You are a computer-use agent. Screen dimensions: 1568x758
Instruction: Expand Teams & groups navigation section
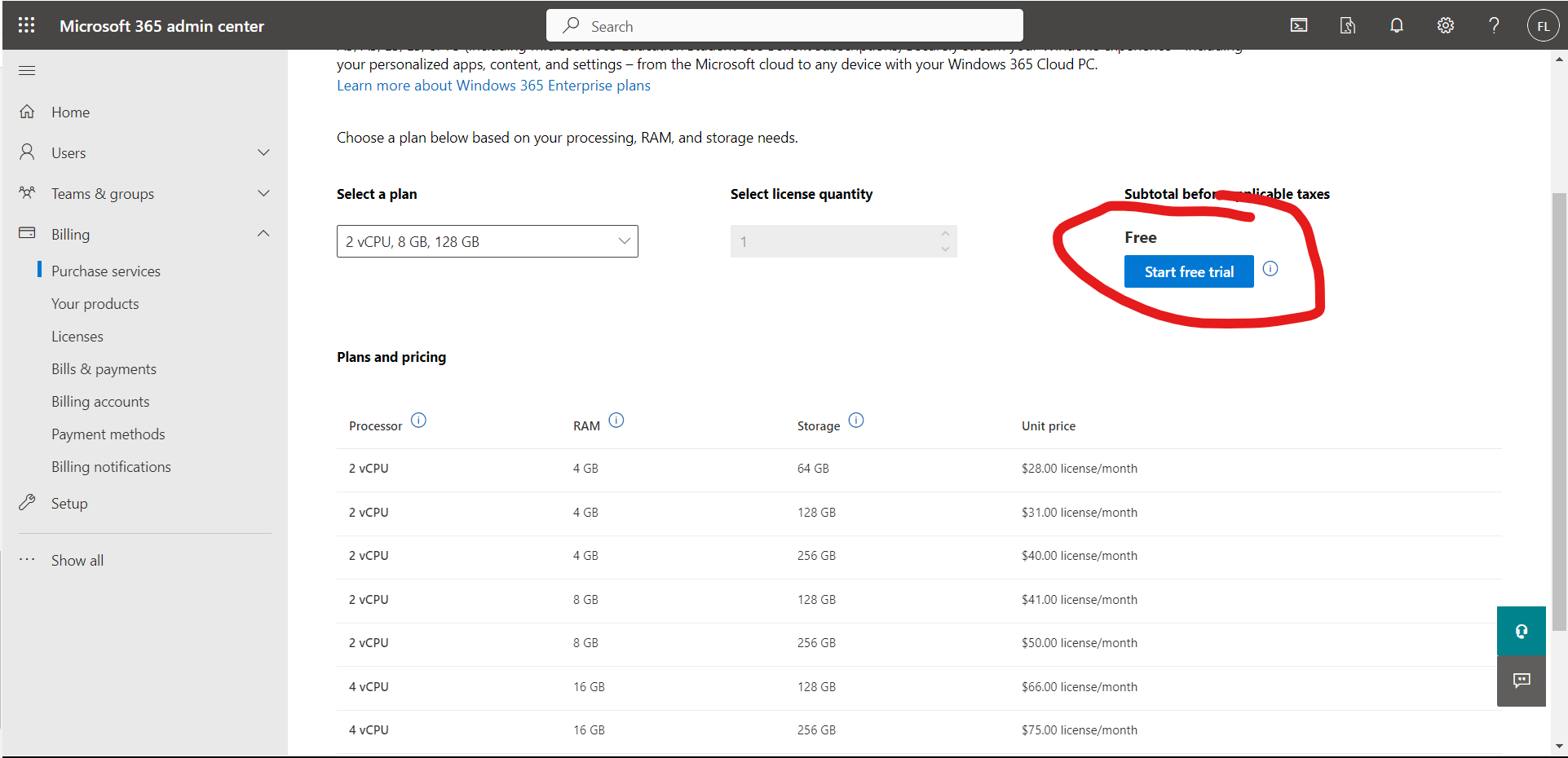[263, 193]
